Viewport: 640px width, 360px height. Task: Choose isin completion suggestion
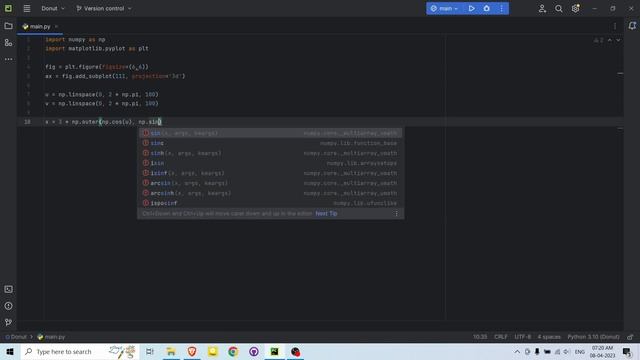pyautogui.click(x=270, y=163)
